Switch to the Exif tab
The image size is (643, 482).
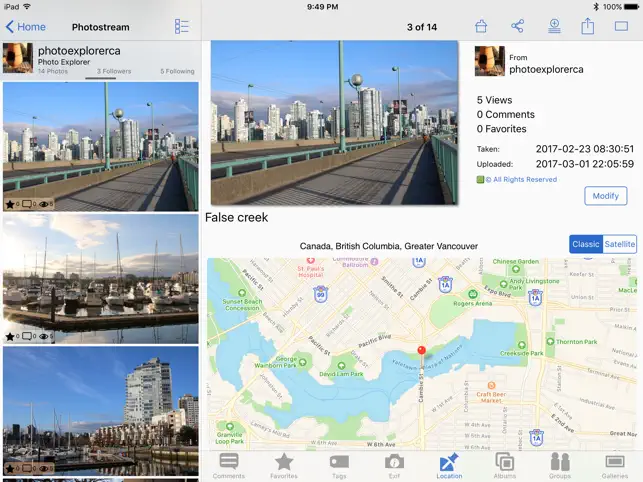tap(394, 466)
